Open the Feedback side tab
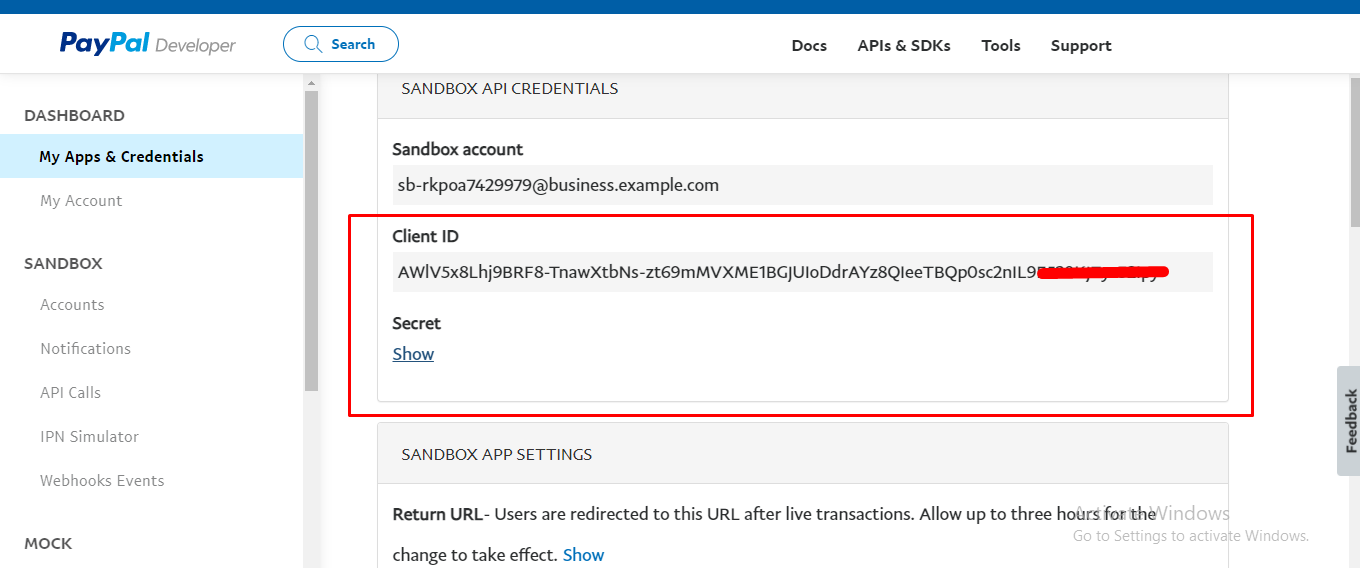This screenshot has height=568, width=1360. (1349, 420)
